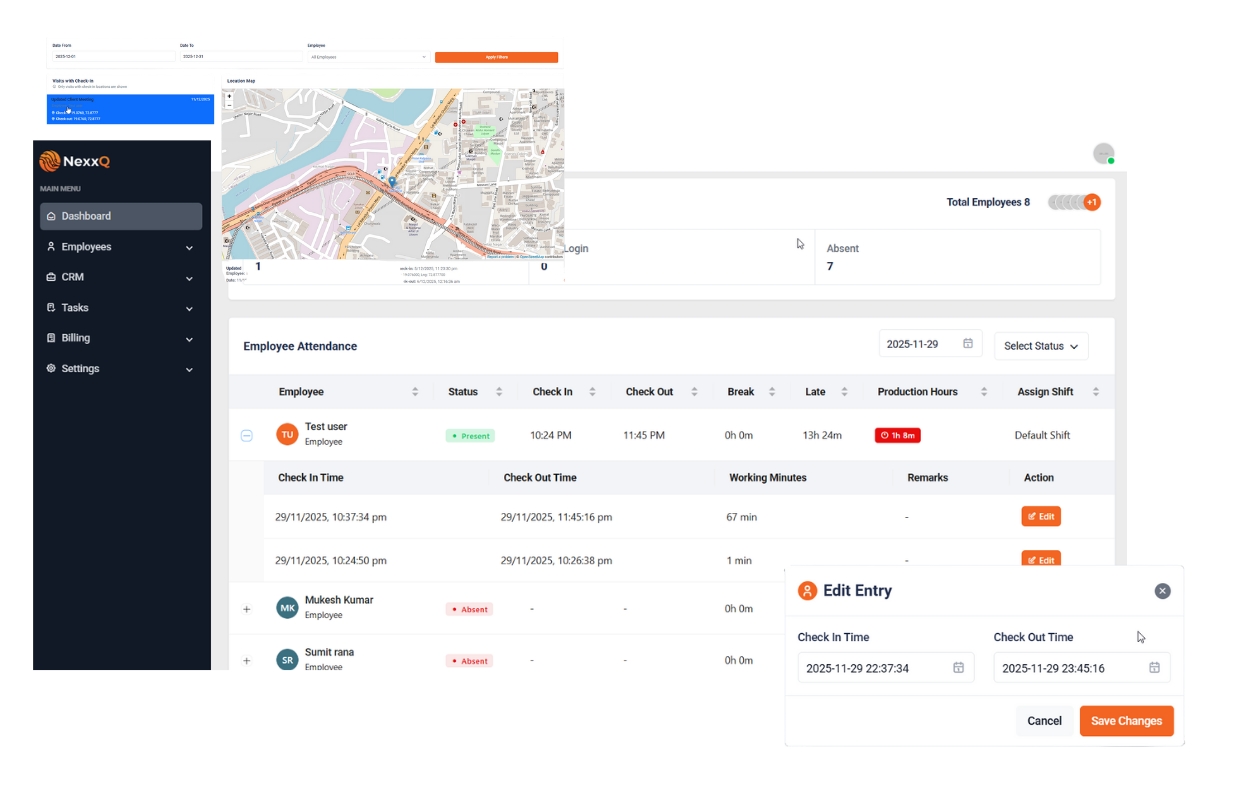The width and height of the screenshot is (1238, 788).
Task: Click the +1 employees avatar badge
Action: 1092,202
